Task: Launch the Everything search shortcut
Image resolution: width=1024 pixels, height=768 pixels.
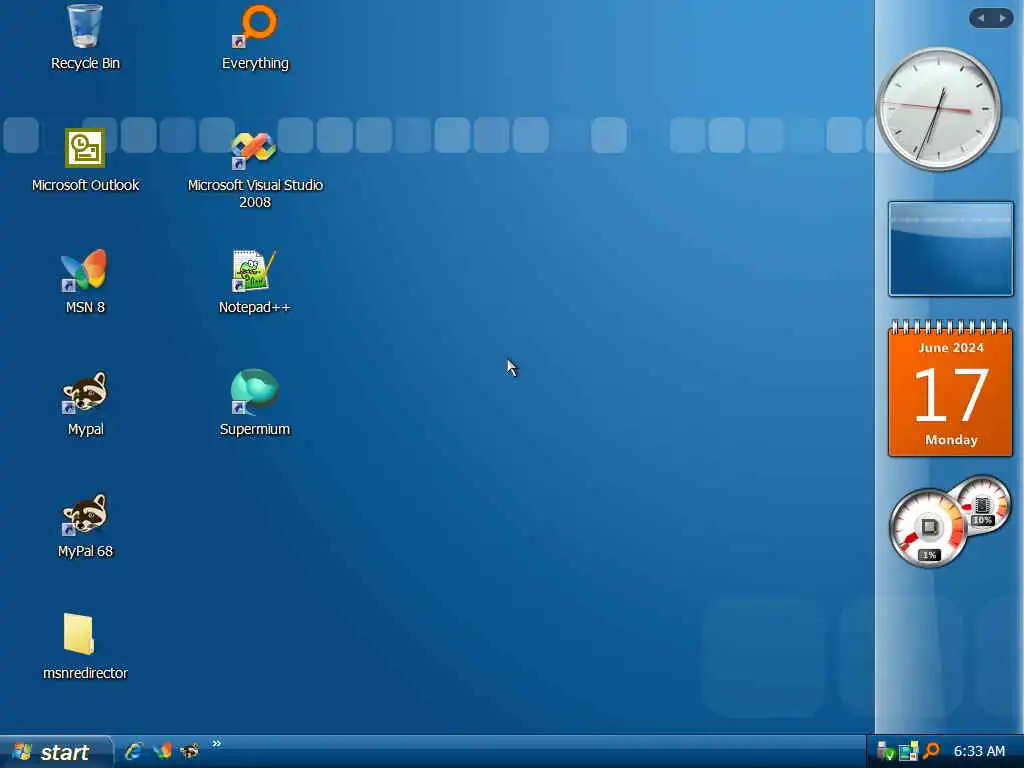Action: (255, 37)
